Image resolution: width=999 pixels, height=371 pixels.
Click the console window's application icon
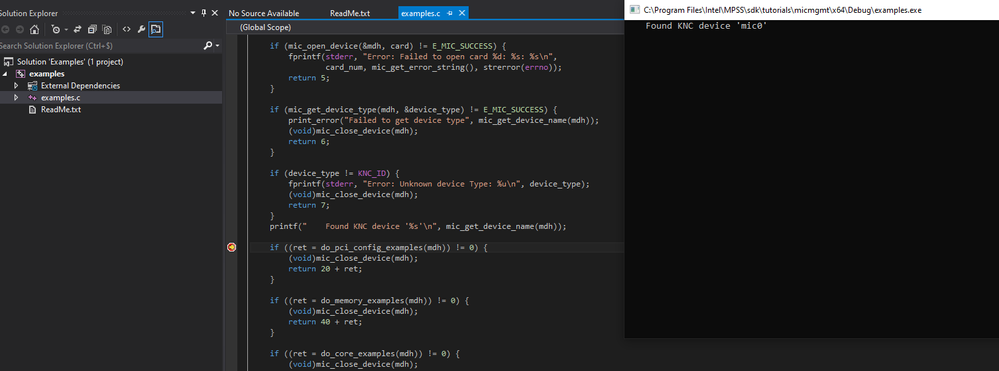pyautogui.click(x=634, y=10)
